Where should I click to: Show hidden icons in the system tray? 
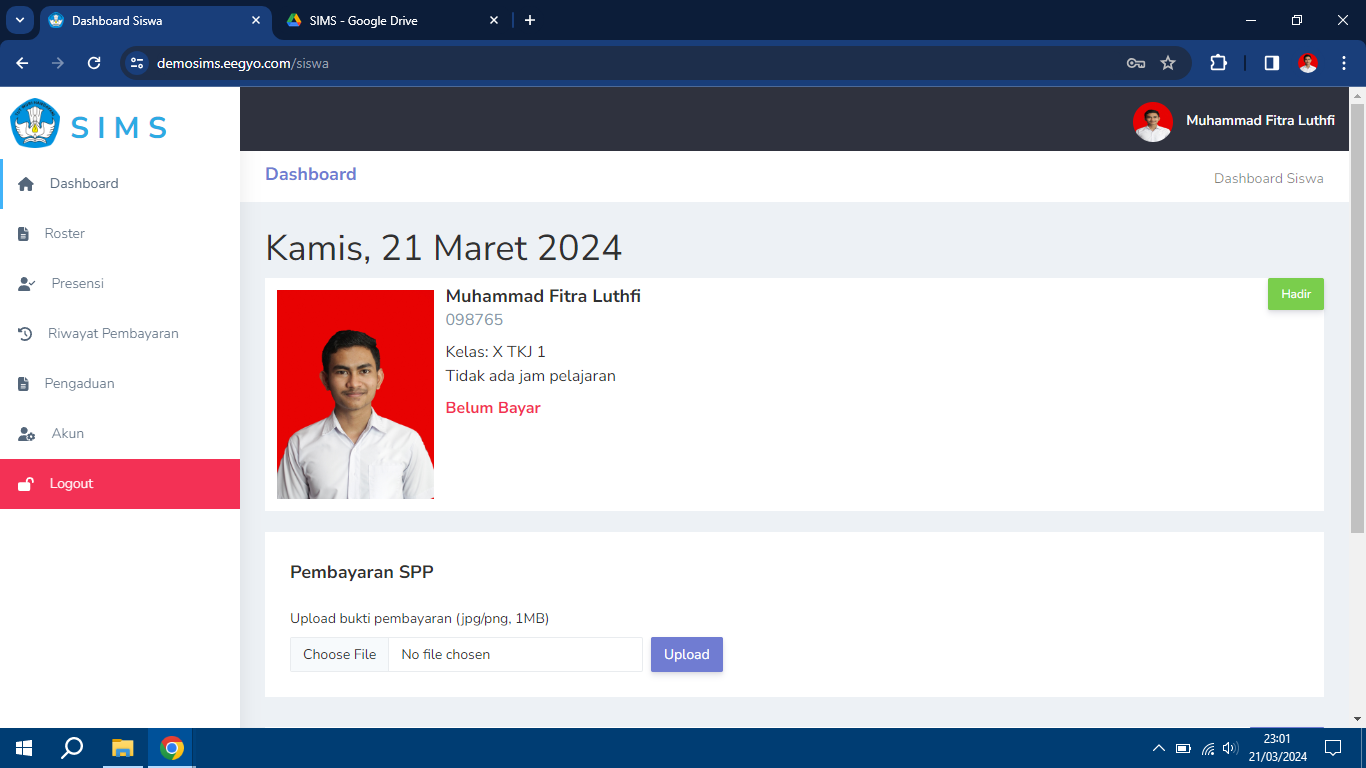point(1158,748)
